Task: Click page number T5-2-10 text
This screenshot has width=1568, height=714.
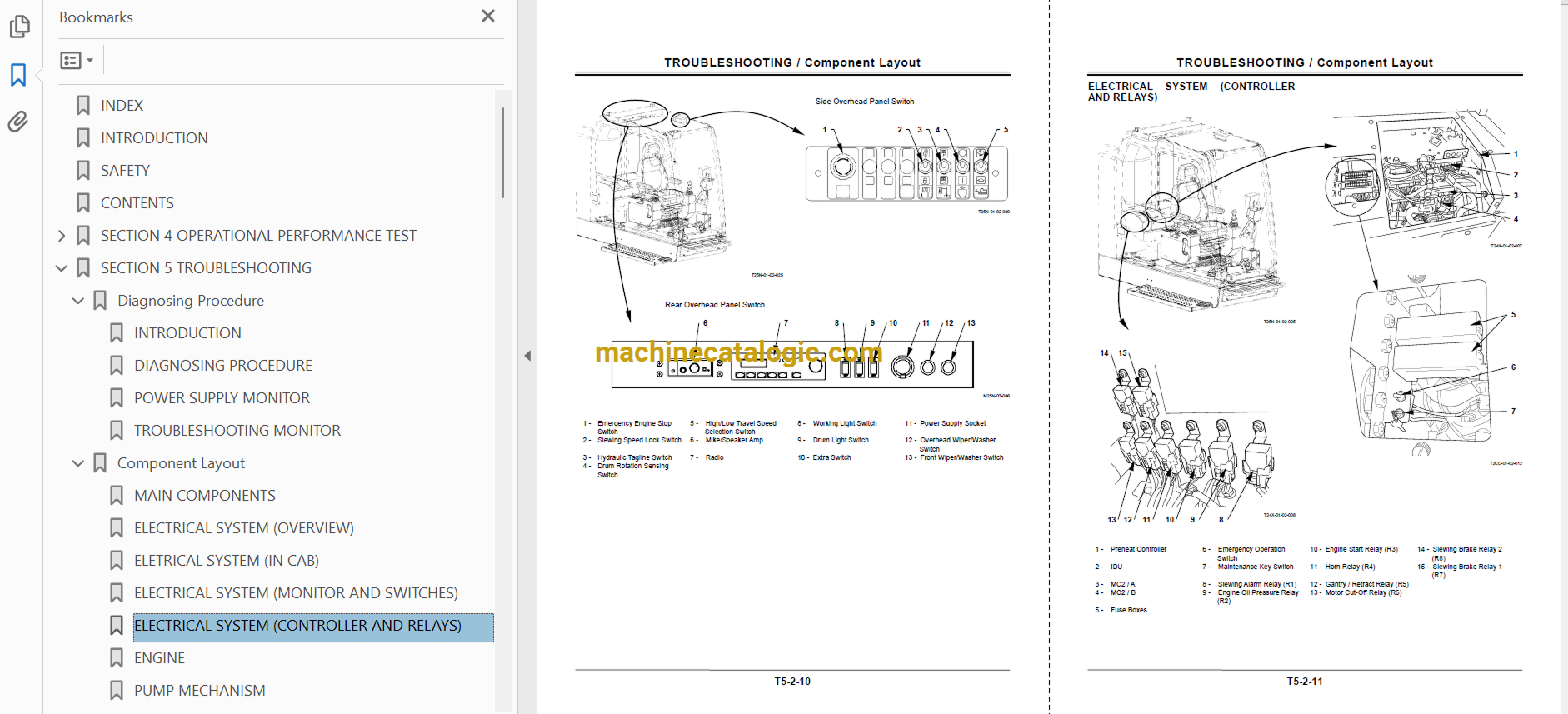Action: [x=792, y=682]
